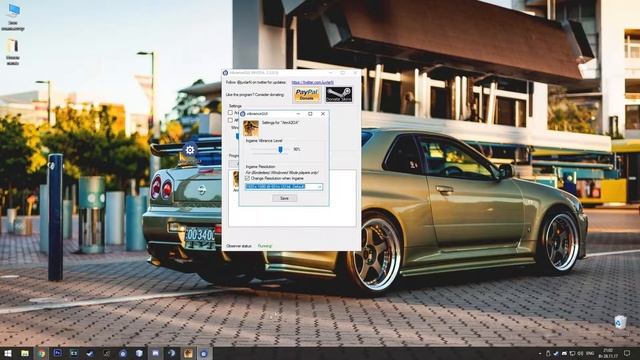Open the ingame resolution dropdown

(284, 187)
